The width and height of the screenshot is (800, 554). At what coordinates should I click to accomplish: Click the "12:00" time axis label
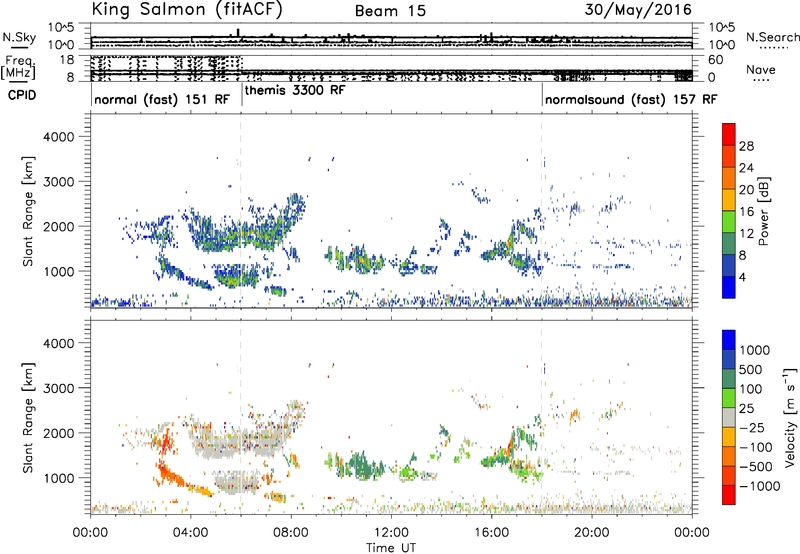tap(391, 533)
